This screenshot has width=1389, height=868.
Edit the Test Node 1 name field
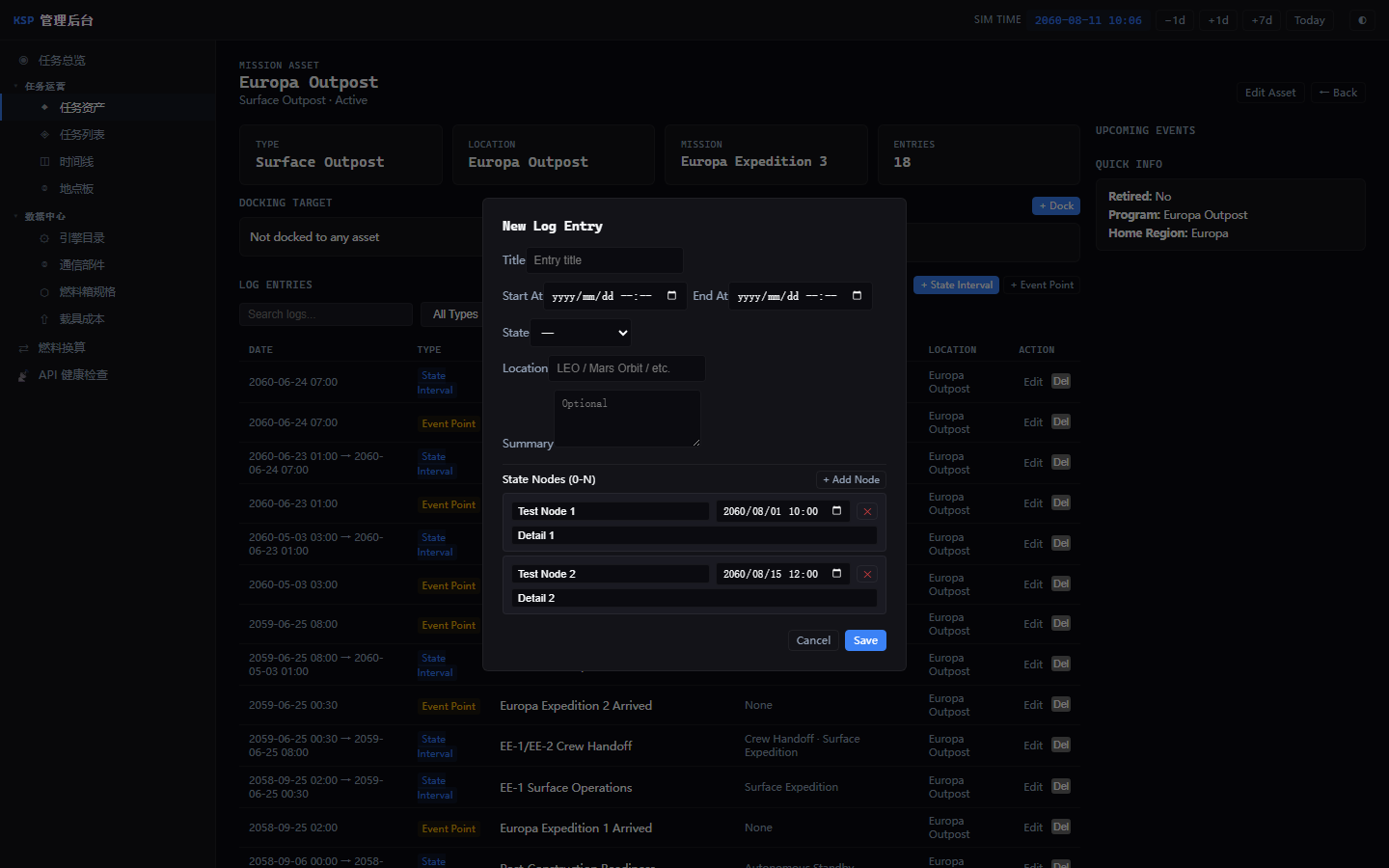click(x=611, y=511)
